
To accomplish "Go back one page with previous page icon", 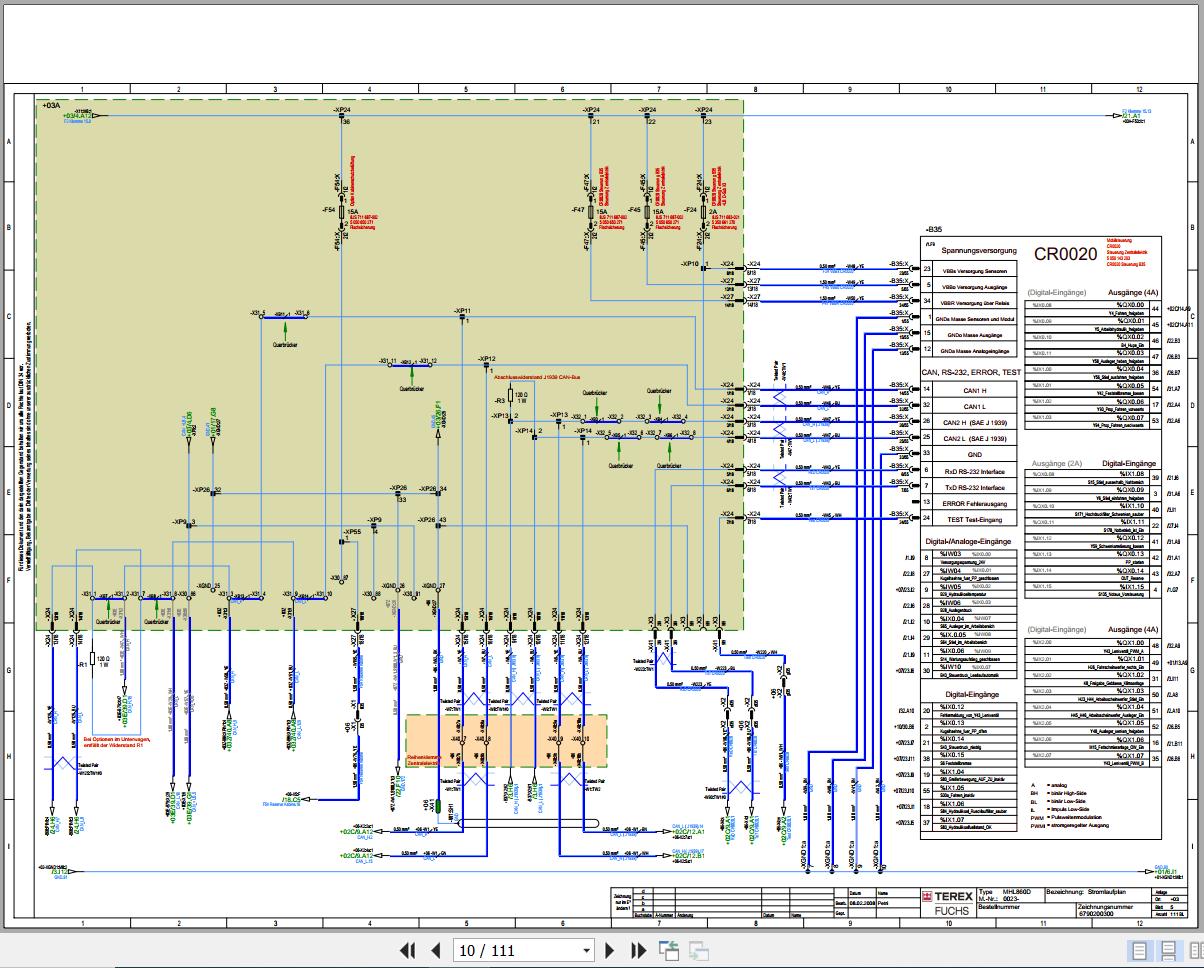I will [x=434, y=950].
